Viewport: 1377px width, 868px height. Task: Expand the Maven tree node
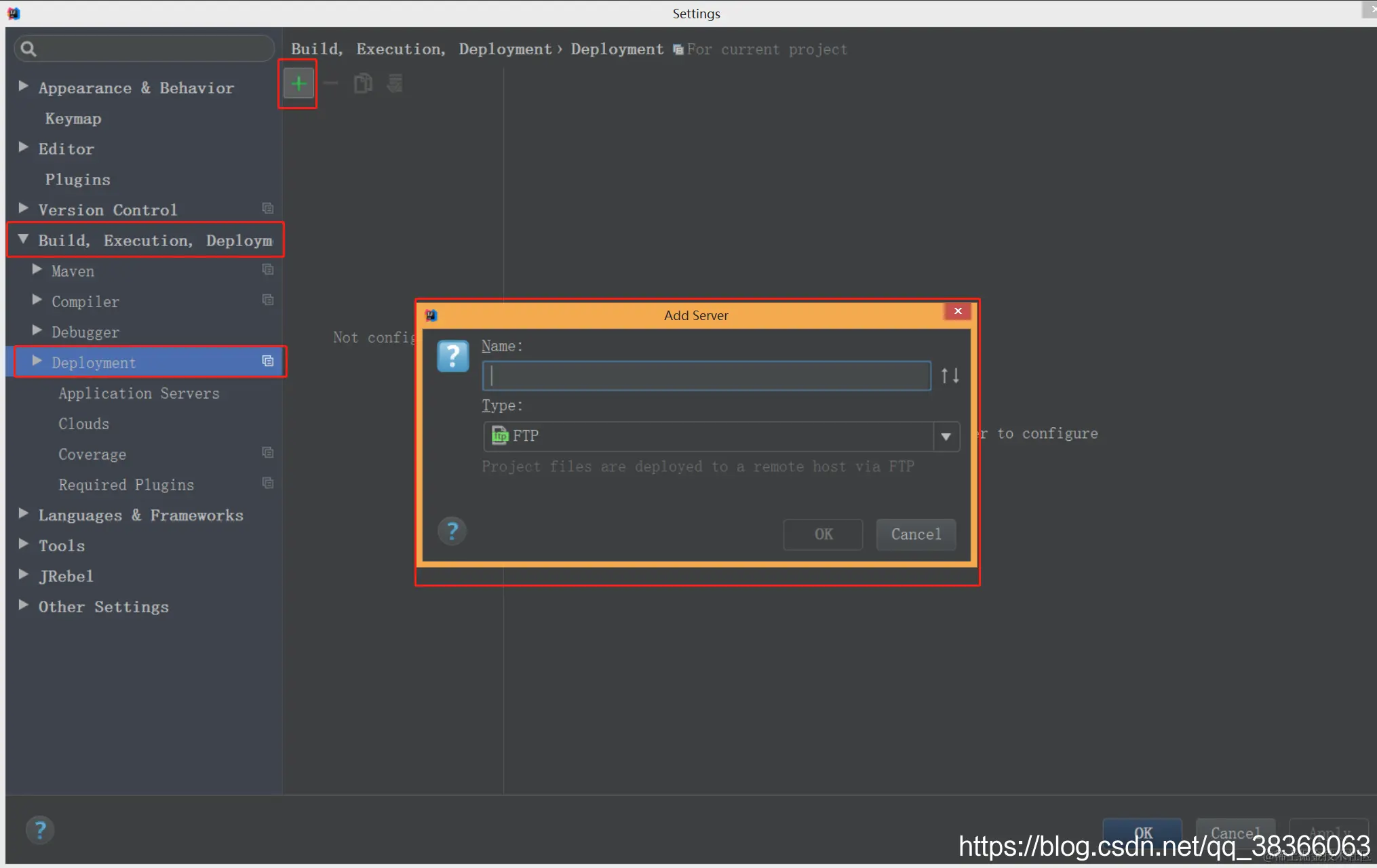click(37, 269)
